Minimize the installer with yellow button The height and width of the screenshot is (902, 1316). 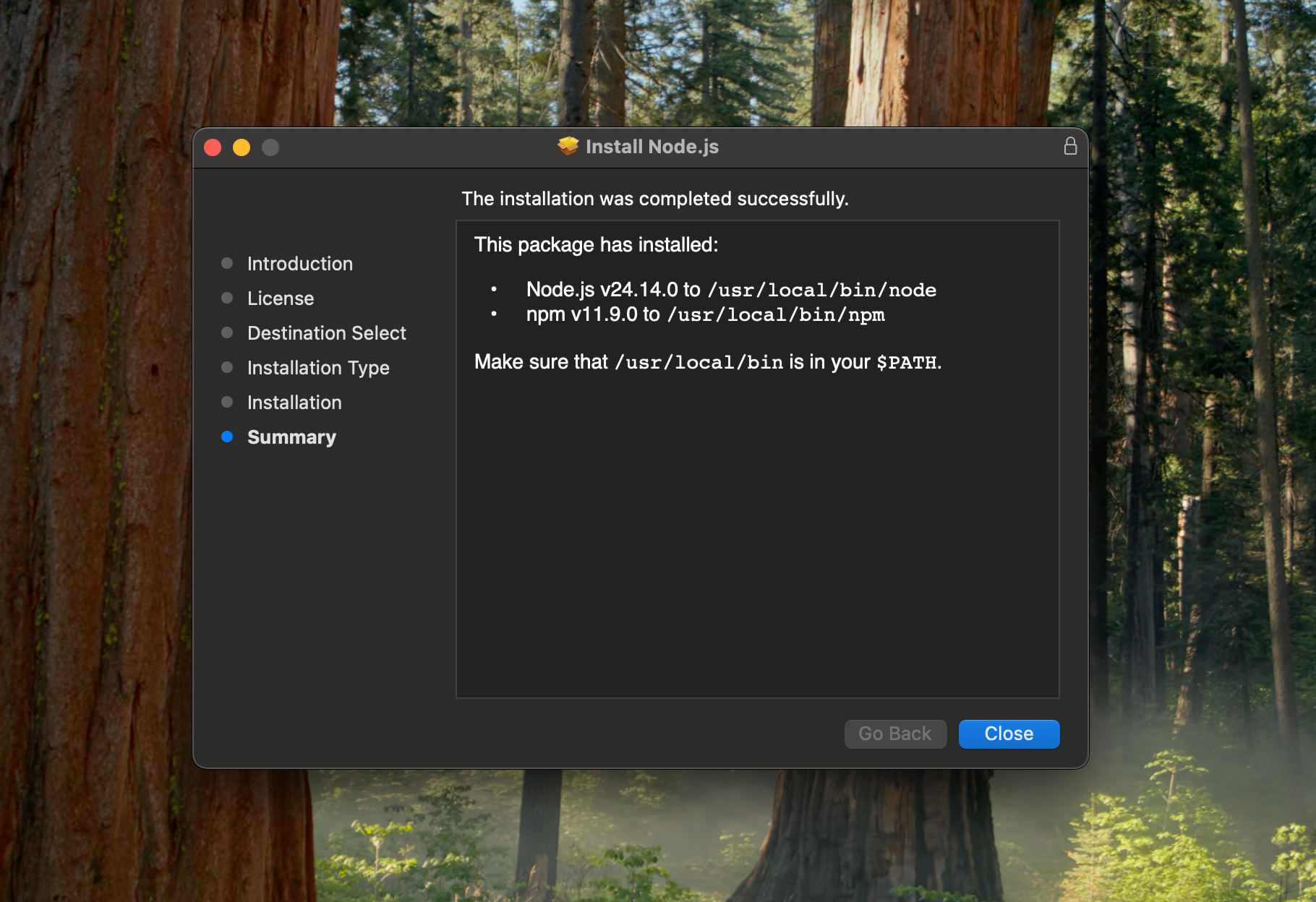[242, 147]
